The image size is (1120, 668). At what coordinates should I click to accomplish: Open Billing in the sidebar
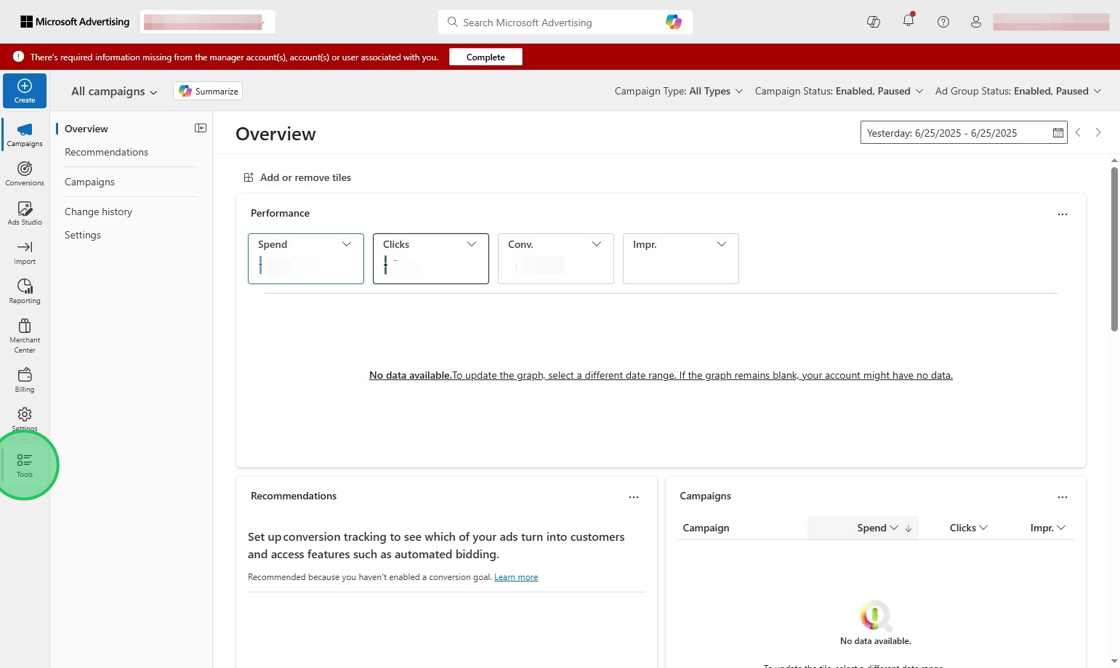pyautogui.click(x=24, y=380)
